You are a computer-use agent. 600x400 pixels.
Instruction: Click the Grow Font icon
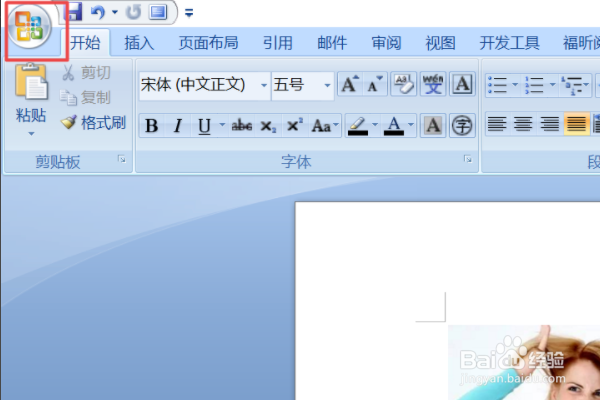350,84
